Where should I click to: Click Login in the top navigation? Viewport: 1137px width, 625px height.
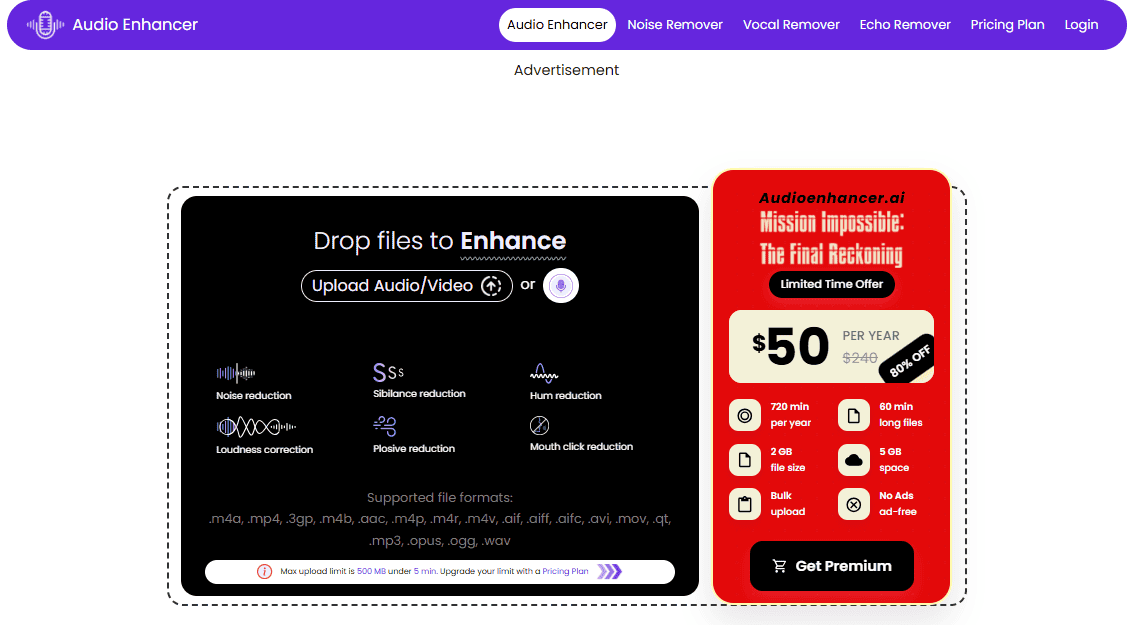(x=1081, y=25)
